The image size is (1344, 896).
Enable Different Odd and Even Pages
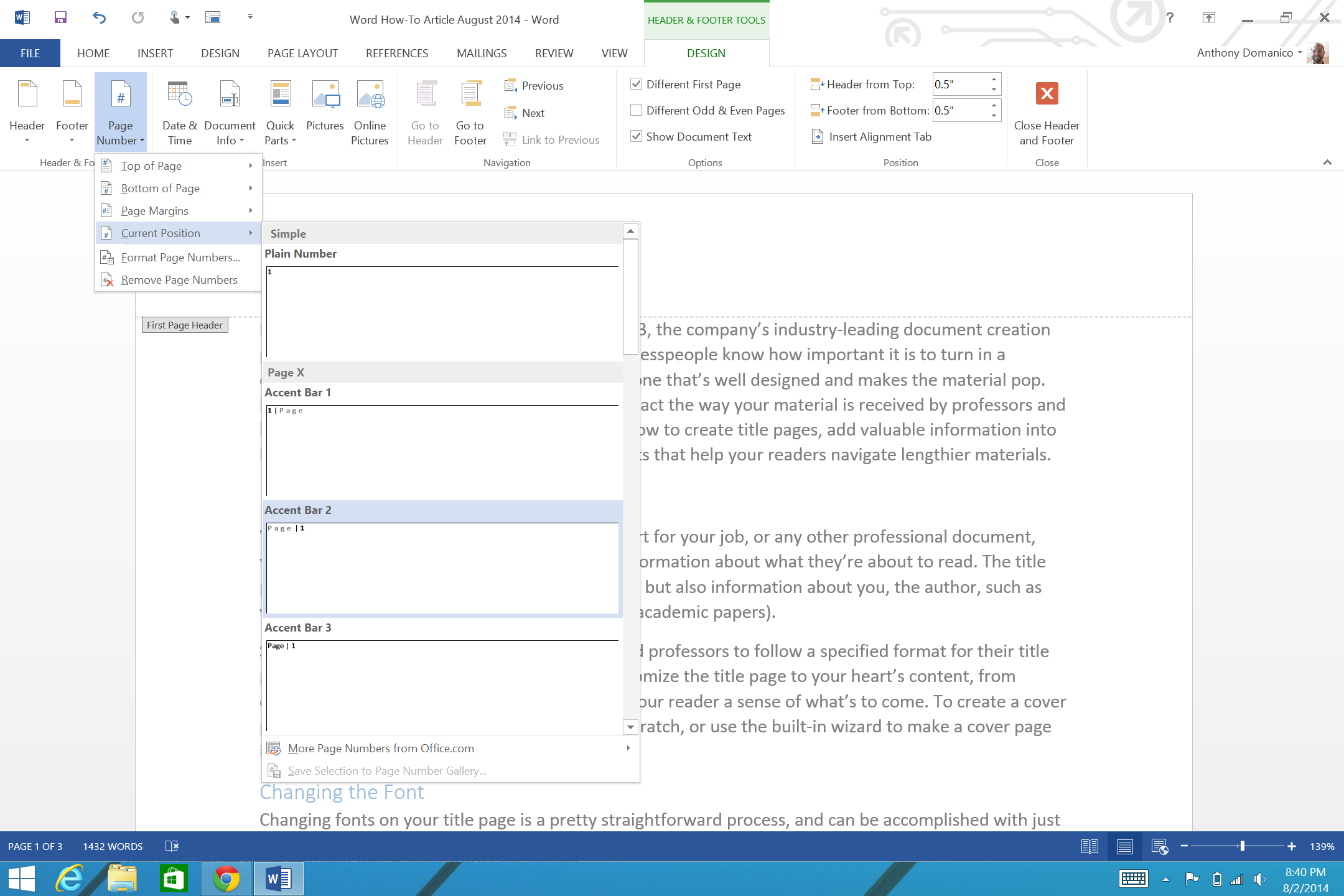click(x=636, y=110)
